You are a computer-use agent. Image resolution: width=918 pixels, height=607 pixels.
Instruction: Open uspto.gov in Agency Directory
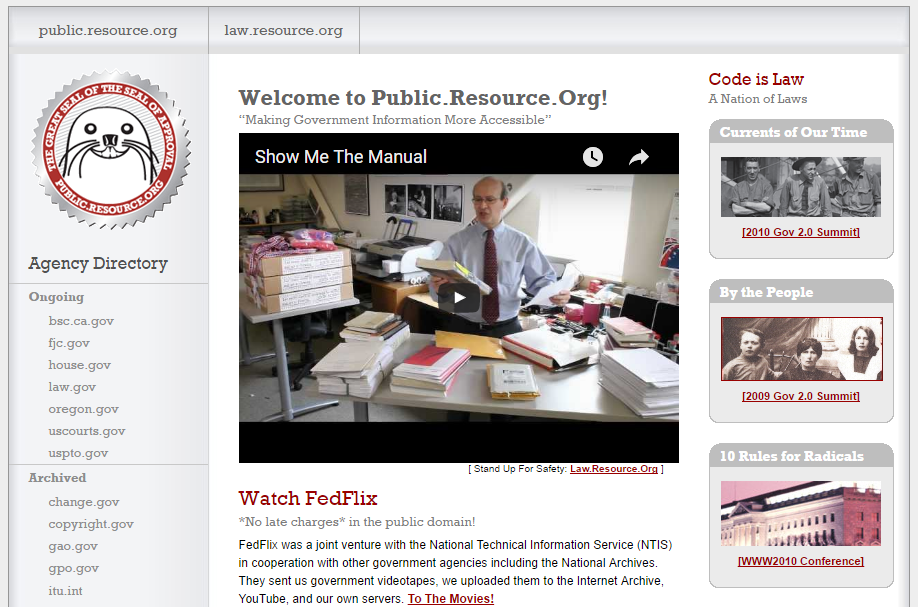coord(78,454)
